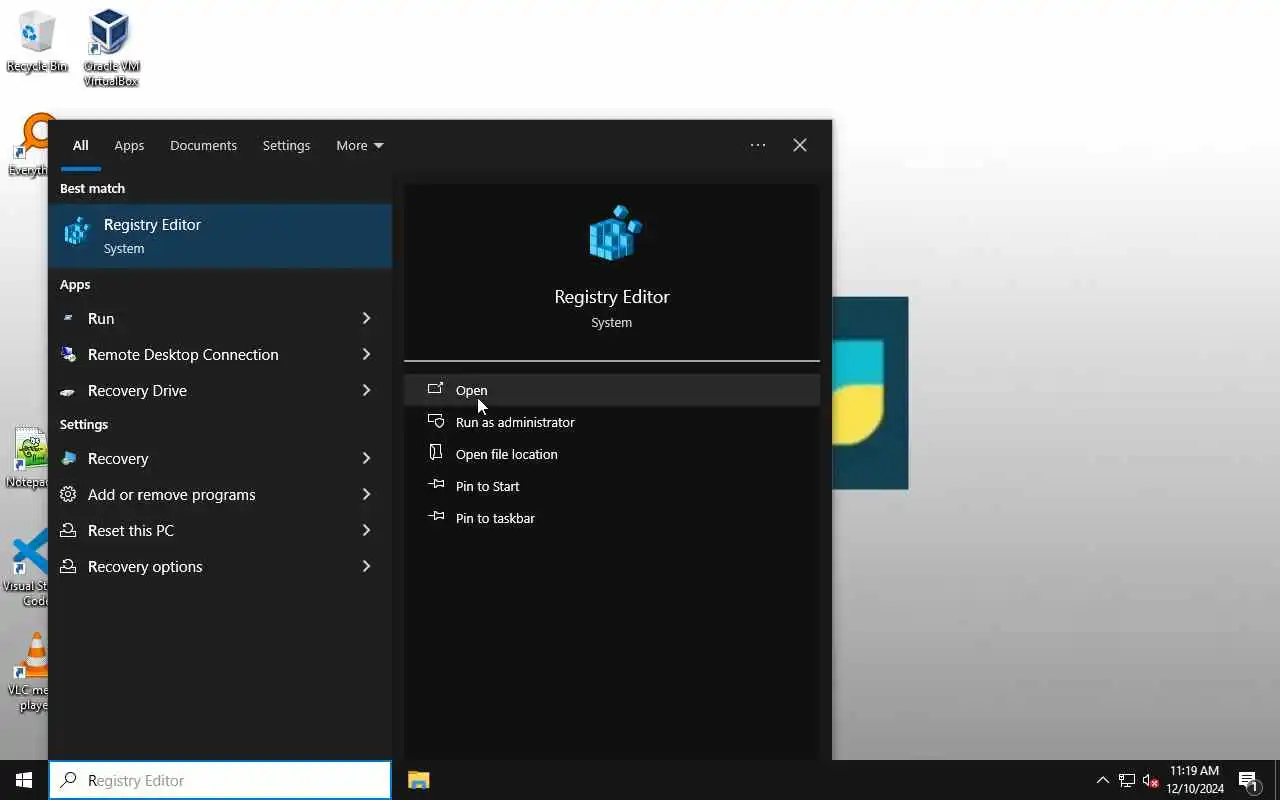Open the Notepad++ desktop icon

click(x=28, y=458)
